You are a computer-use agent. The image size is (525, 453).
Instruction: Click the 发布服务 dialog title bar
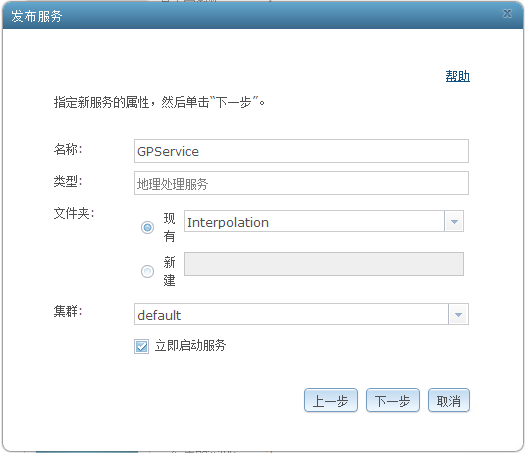pyautogui.click(x=262, y=15)
